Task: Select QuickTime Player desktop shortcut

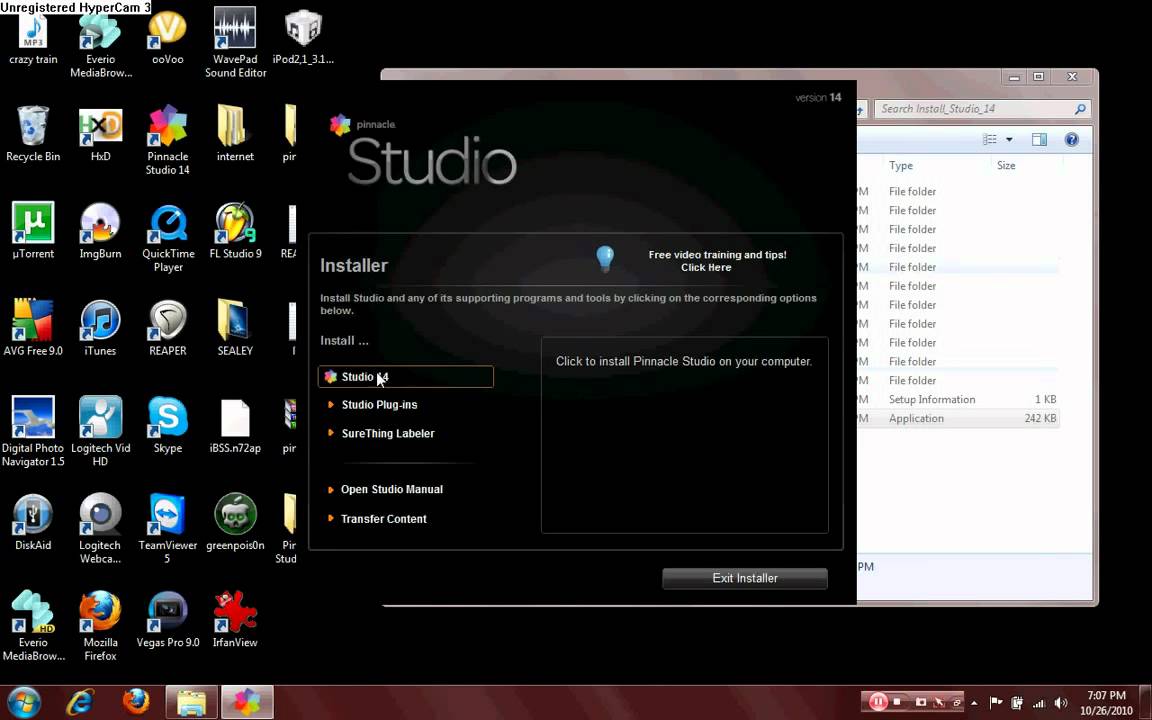Action: (x=168, y=238)
